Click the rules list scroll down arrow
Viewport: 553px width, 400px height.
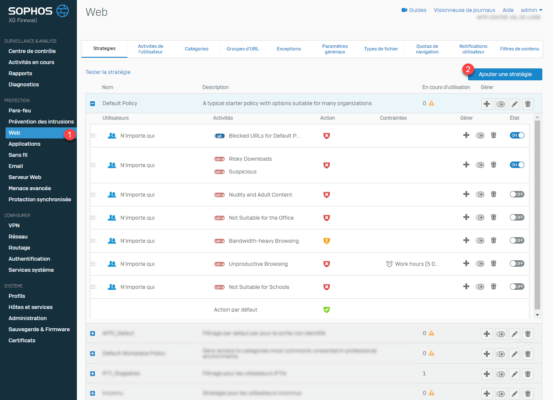point(537,315)
